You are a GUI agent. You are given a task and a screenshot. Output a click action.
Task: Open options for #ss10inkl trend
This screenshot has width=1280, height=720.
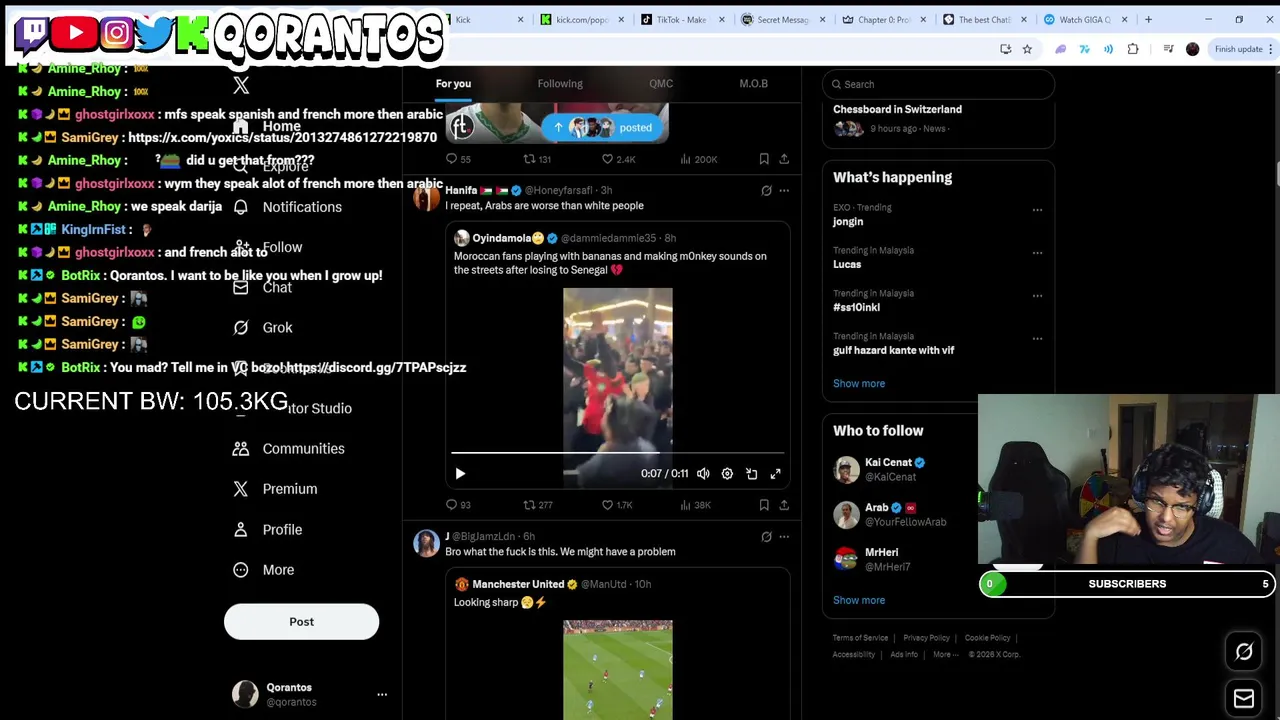(x=1037, y=296)
